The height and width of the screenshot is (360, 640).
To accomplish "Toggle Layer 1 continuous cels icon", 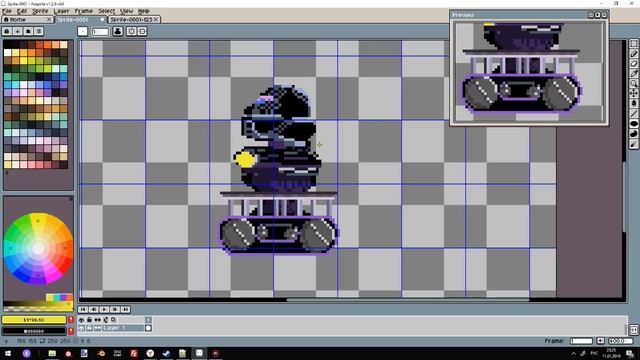I will [x=98, y=328].
